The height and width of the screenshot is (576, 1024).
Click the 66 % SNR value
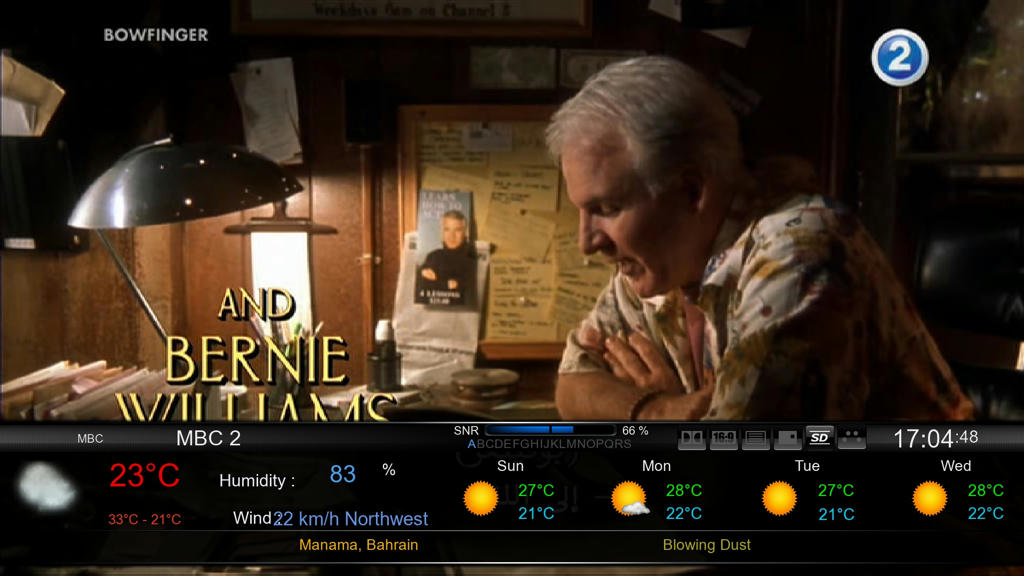coord(635,430)
